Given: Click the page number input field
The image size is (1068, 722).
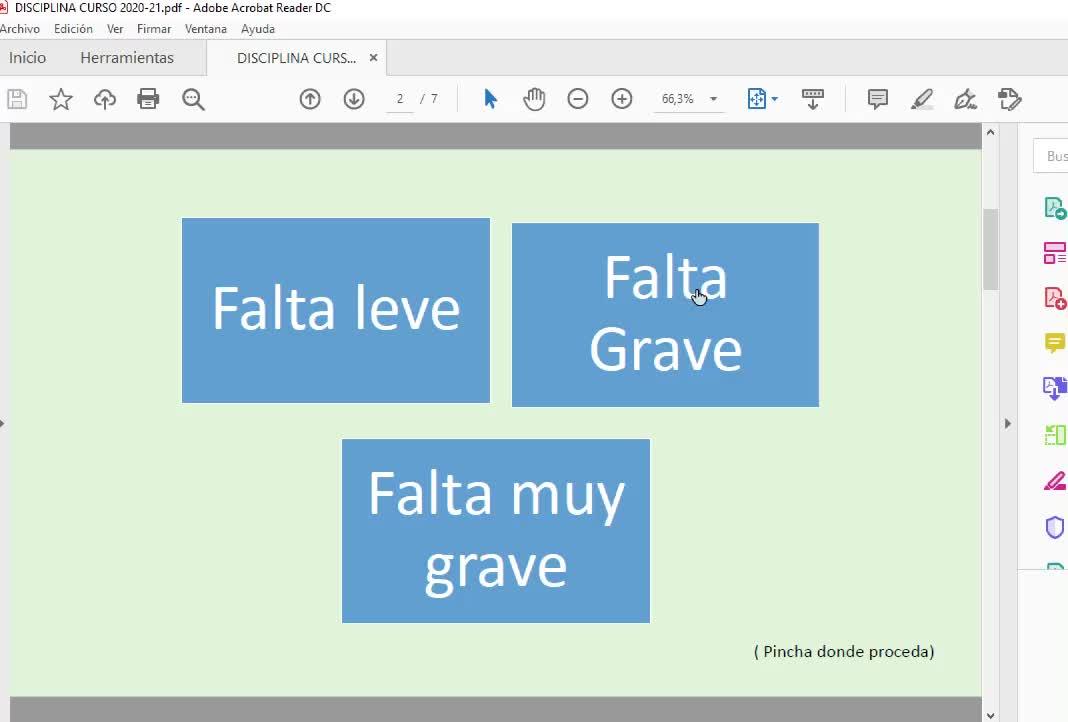Looking at the screenshot, I should coord(400,99).
